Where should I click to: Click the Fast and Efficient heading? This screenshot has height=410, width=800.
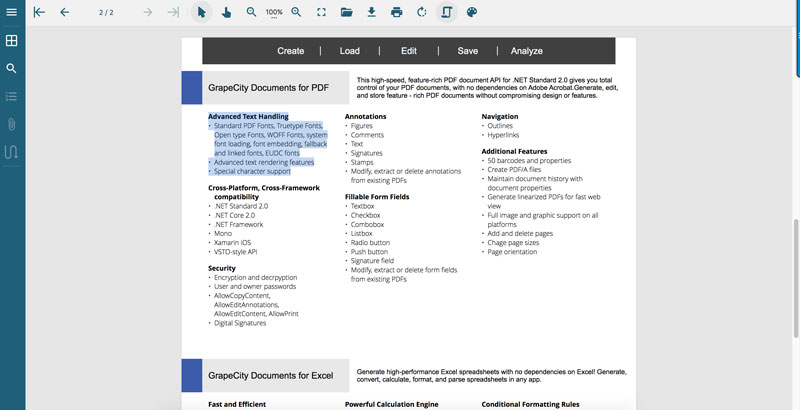(x=237, y=404)
